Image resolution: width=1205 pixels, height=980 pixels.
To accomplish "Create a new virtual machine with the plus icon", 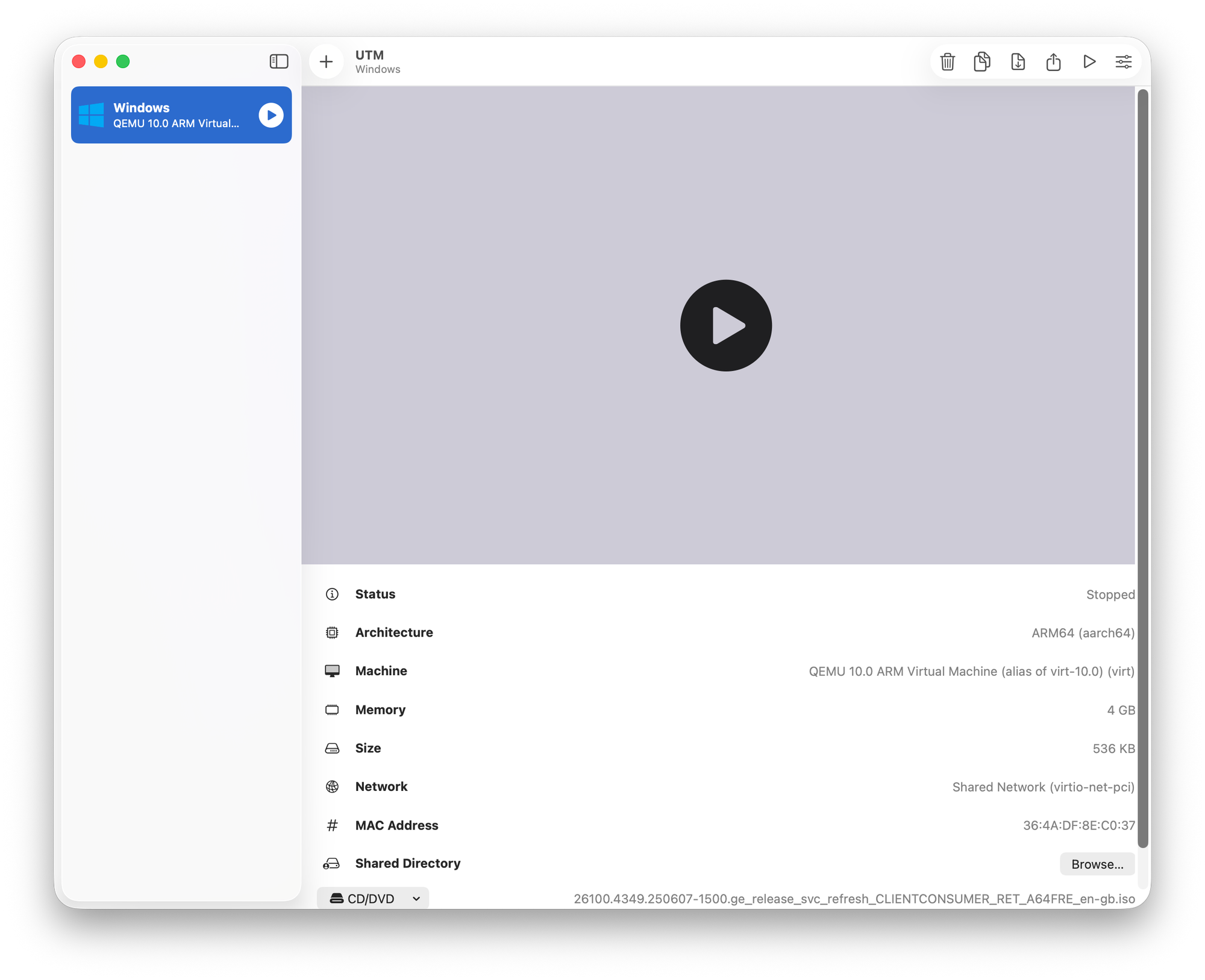I will [327, 61].
